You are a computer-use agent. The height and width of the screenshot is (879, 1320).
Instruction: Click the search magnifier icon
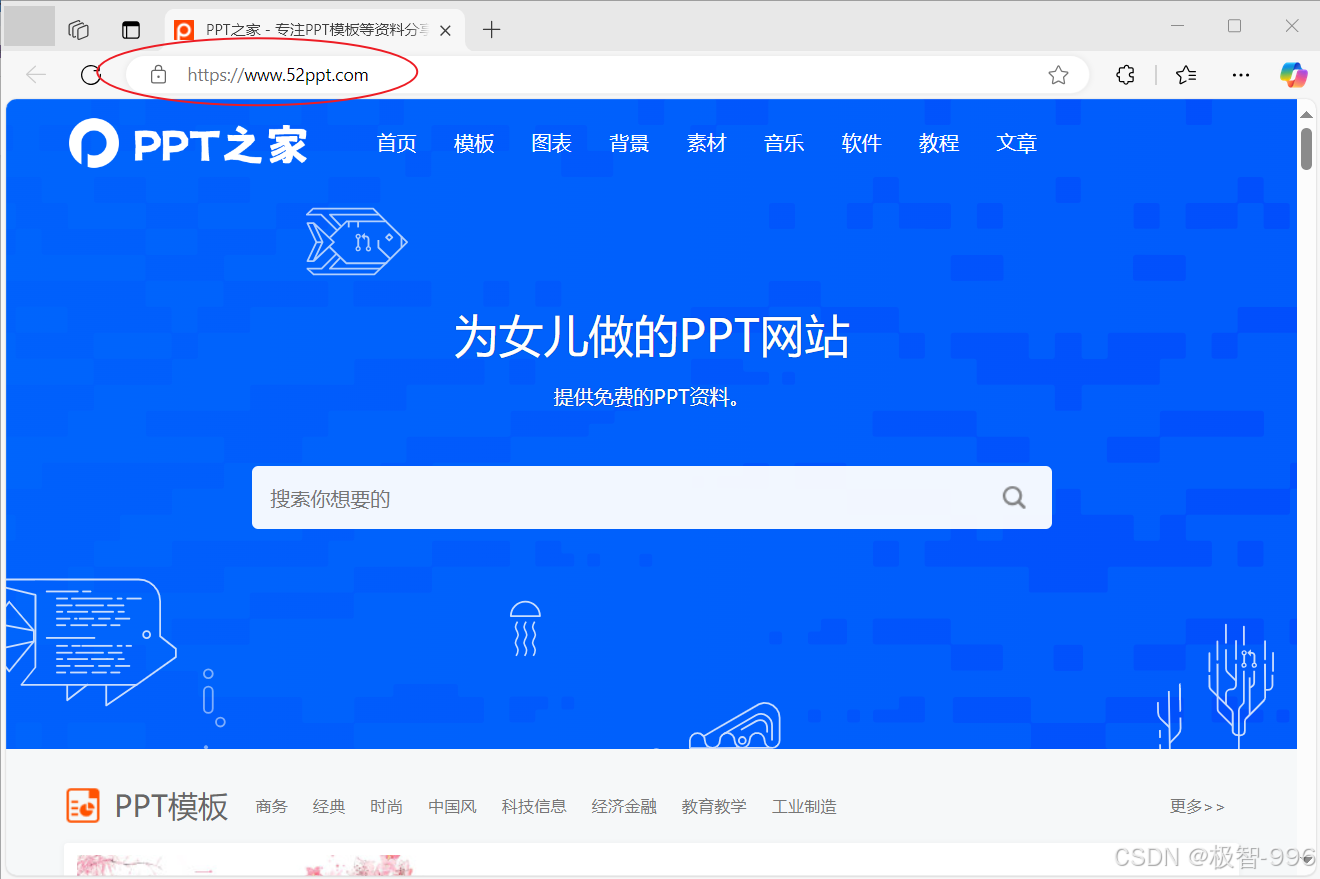tap(1014, 497)
